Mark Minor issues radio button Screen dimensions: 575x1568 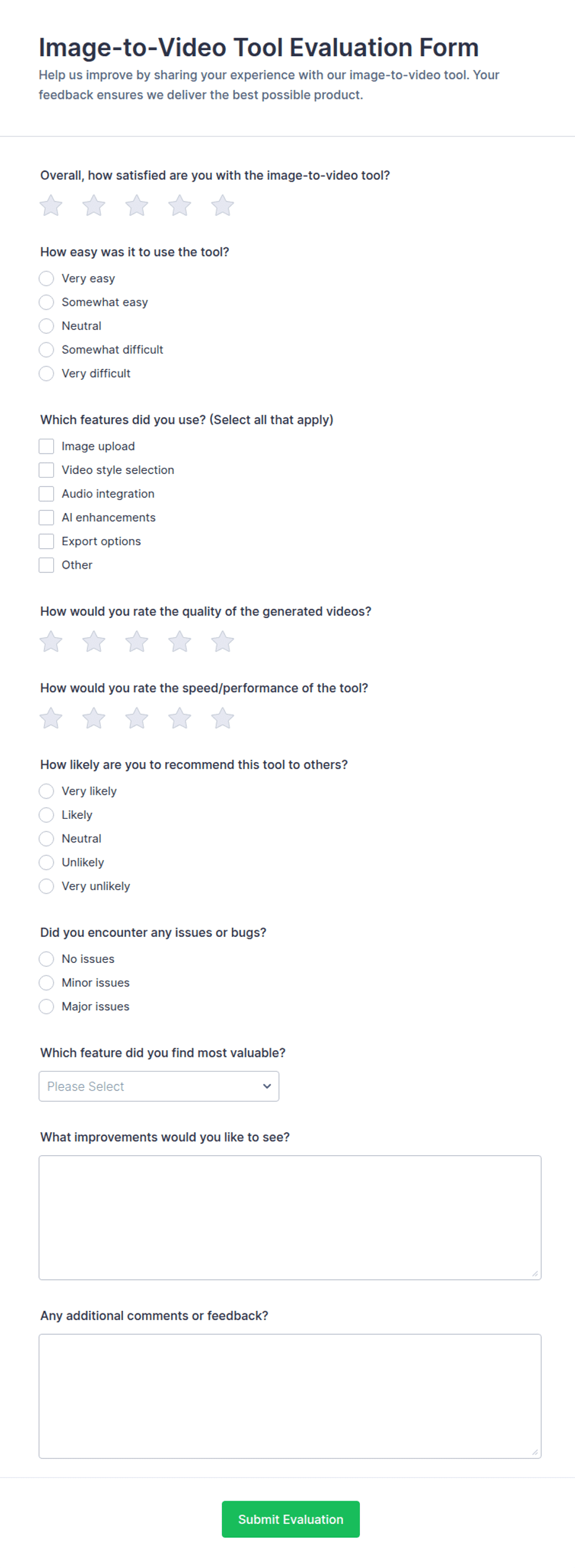coord(46,983)
